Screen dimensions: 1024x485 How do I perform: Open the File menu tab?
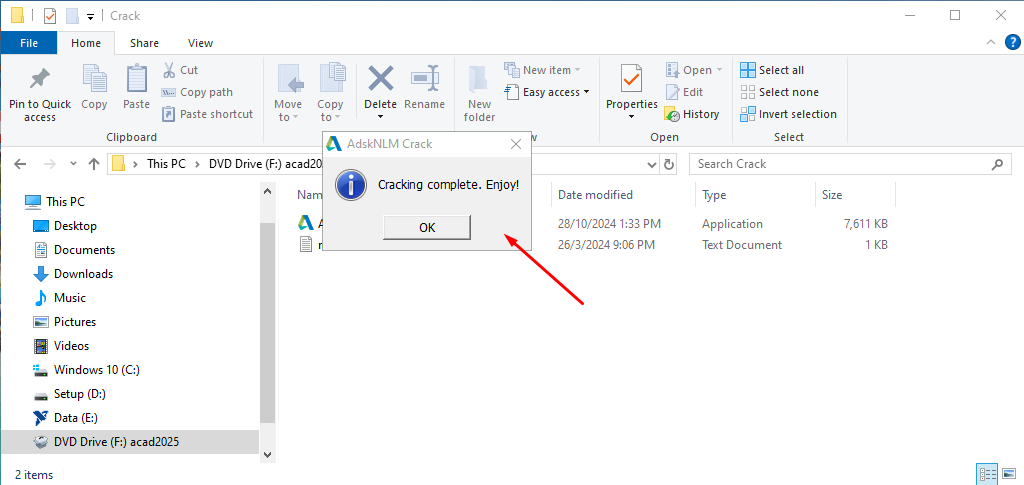(x=29, y=43)
